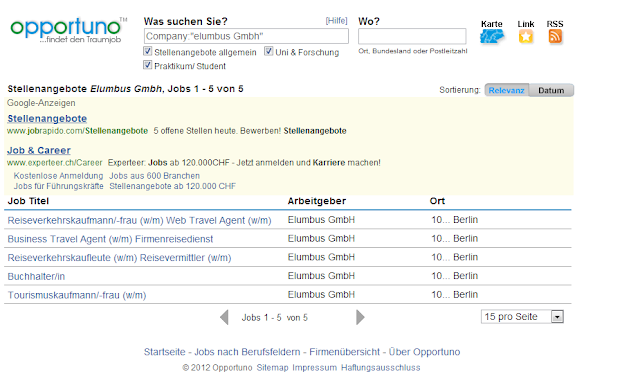This screenshot has width=640, height=383.
Task: Uncheck the Uni & Forschung checkbox
Action: click(268, 51)
